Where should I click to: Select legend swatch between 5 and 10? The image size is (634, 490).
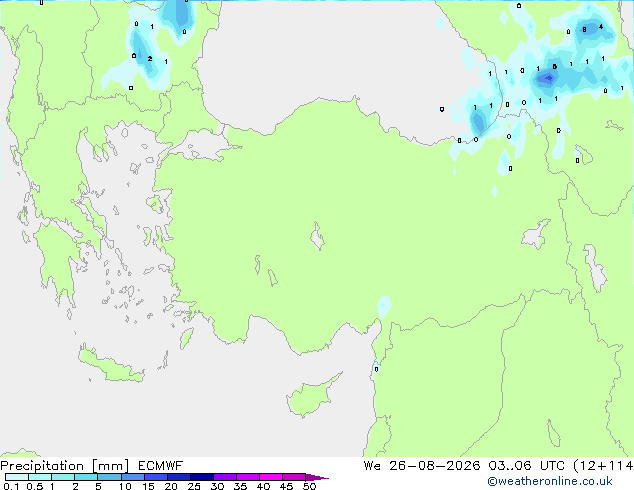[109, 477]
